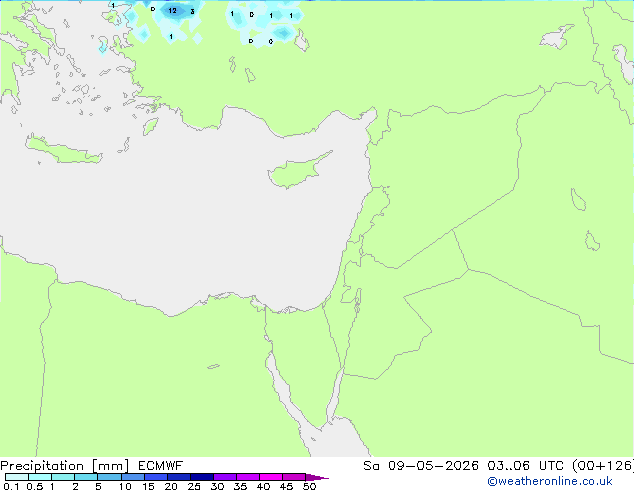The width and height of the screenshot is (634, 490).
Task: Select the 45 mm legend color swatch
Action: pyautogui.click(x=294, y=477)
